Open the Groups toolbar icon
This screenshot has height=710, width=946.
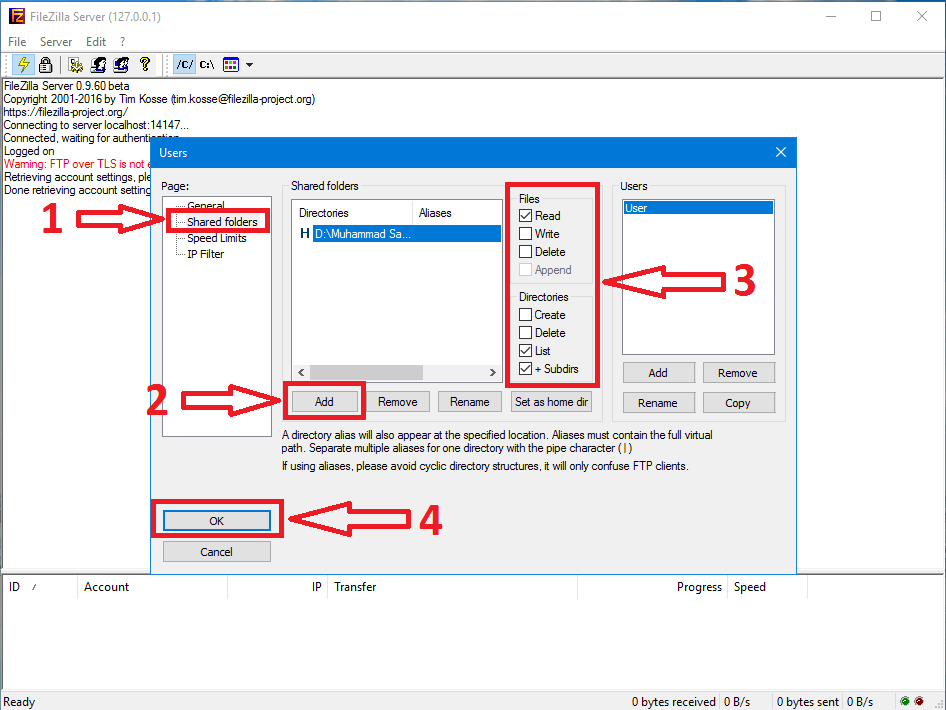120,64
